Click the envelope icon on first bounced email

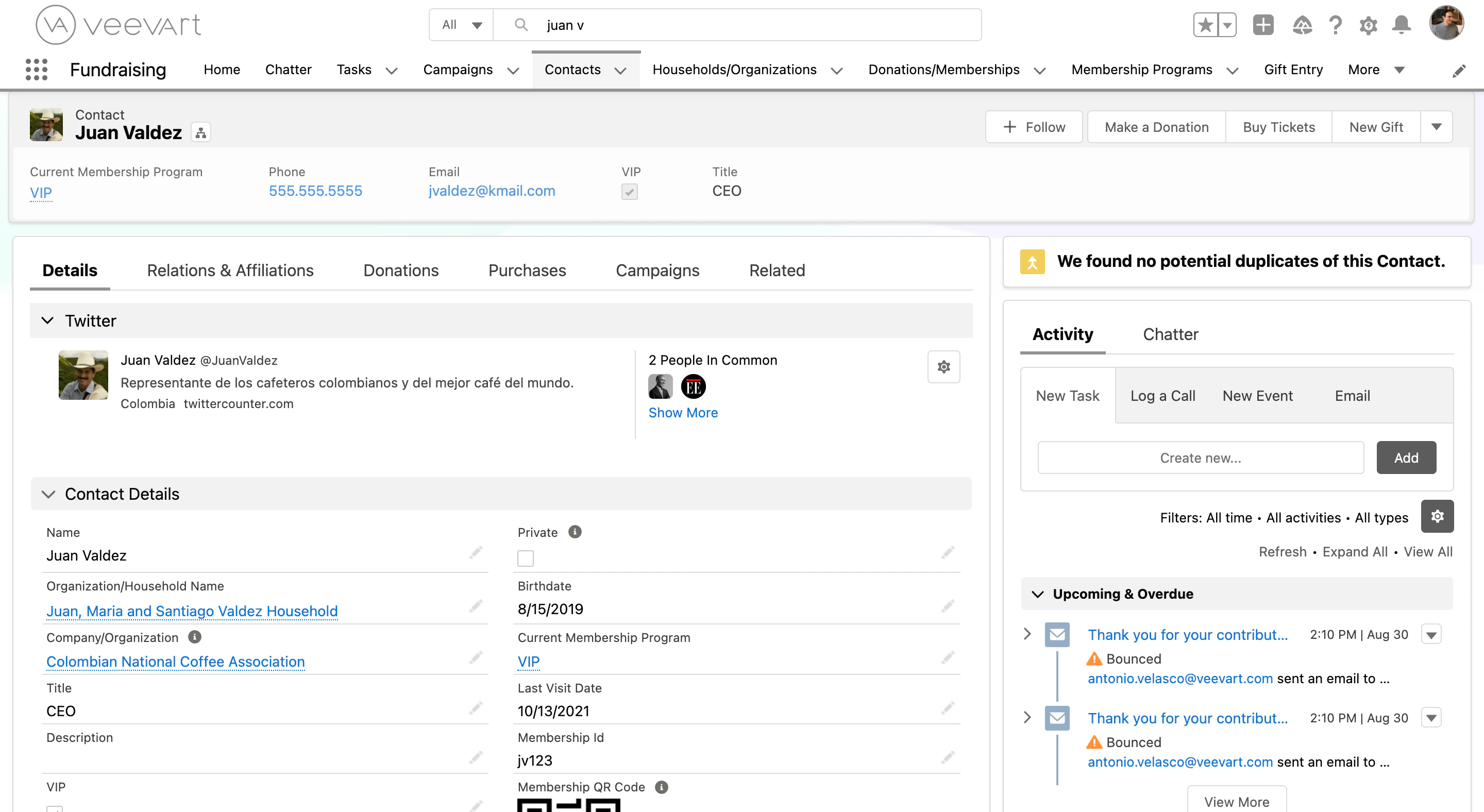[1057, 635]
